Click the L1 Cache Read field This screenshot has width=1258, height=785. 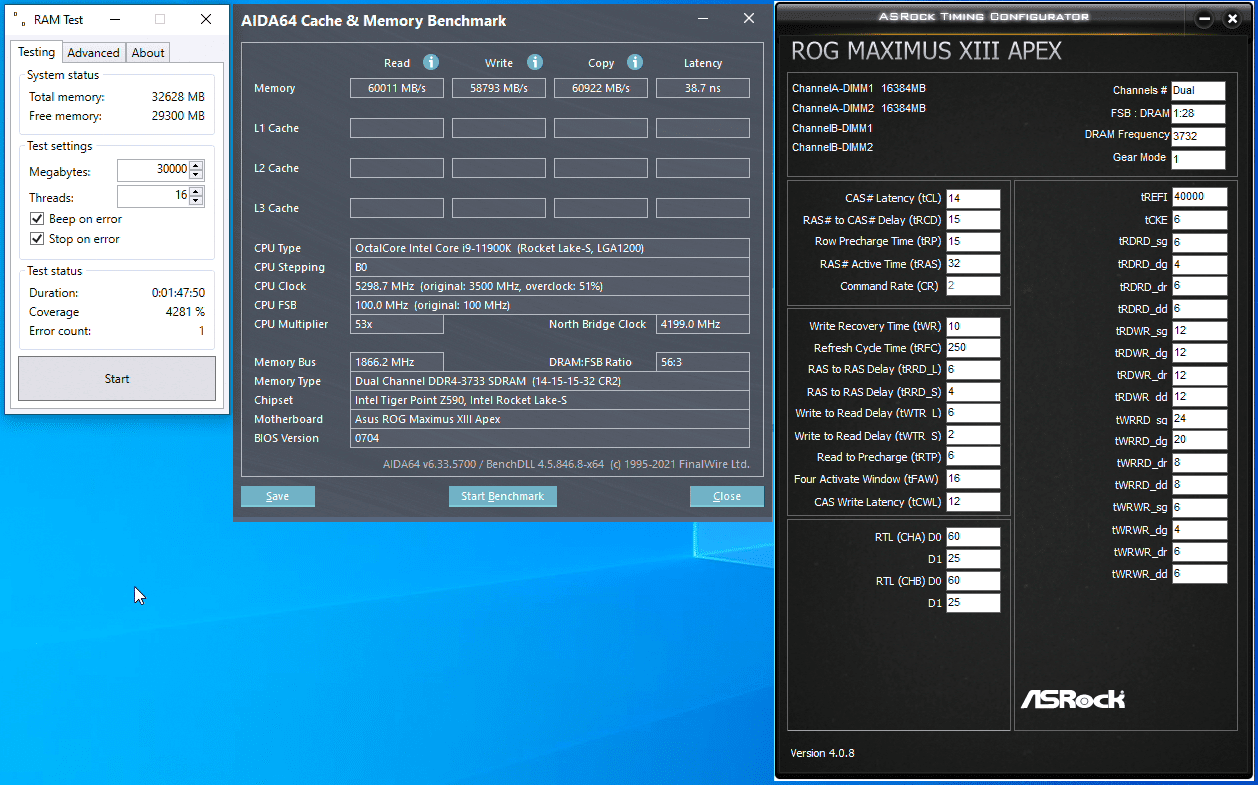click(397, 128)
